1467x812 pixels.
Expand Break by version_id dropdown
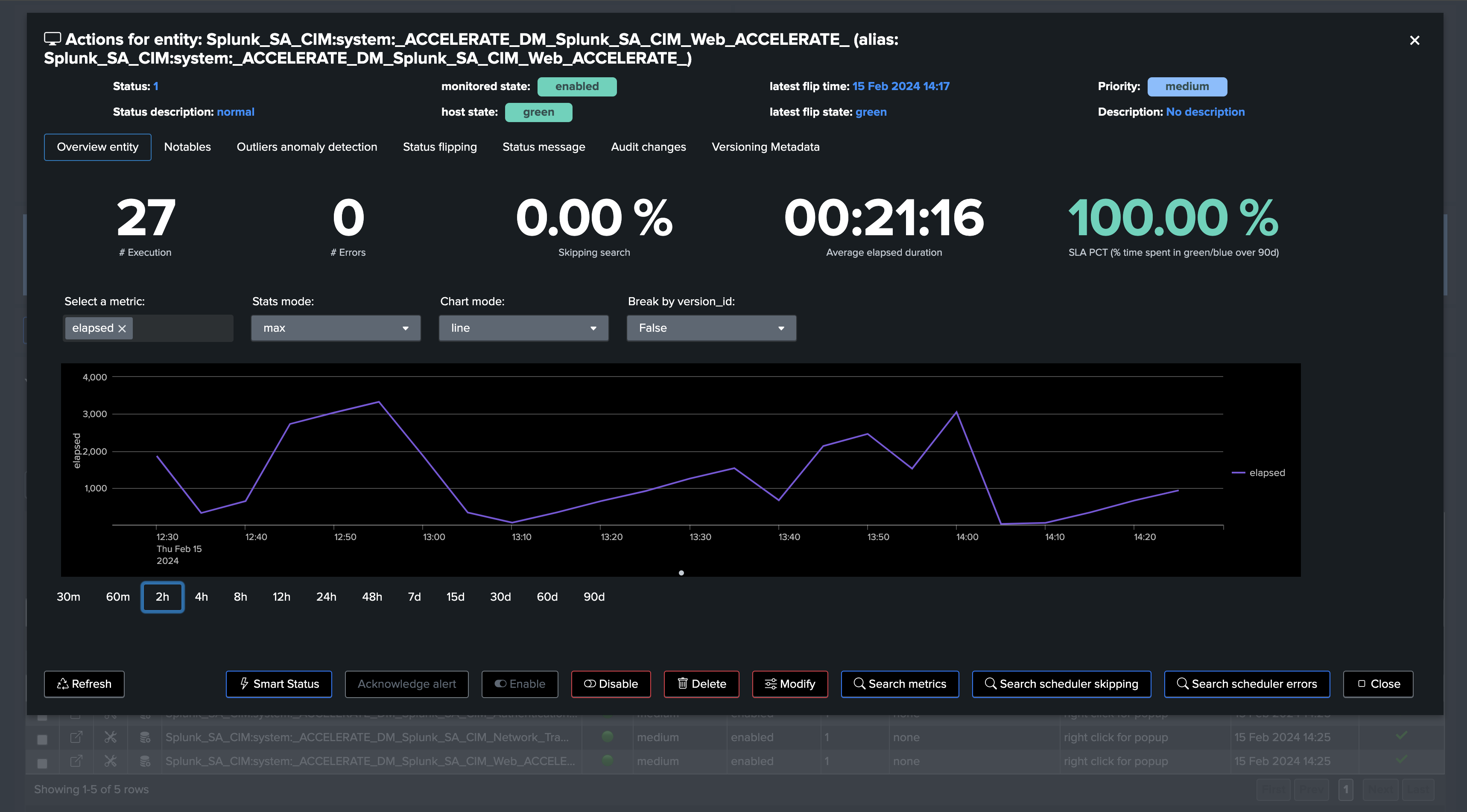click(x=712, y=328)
